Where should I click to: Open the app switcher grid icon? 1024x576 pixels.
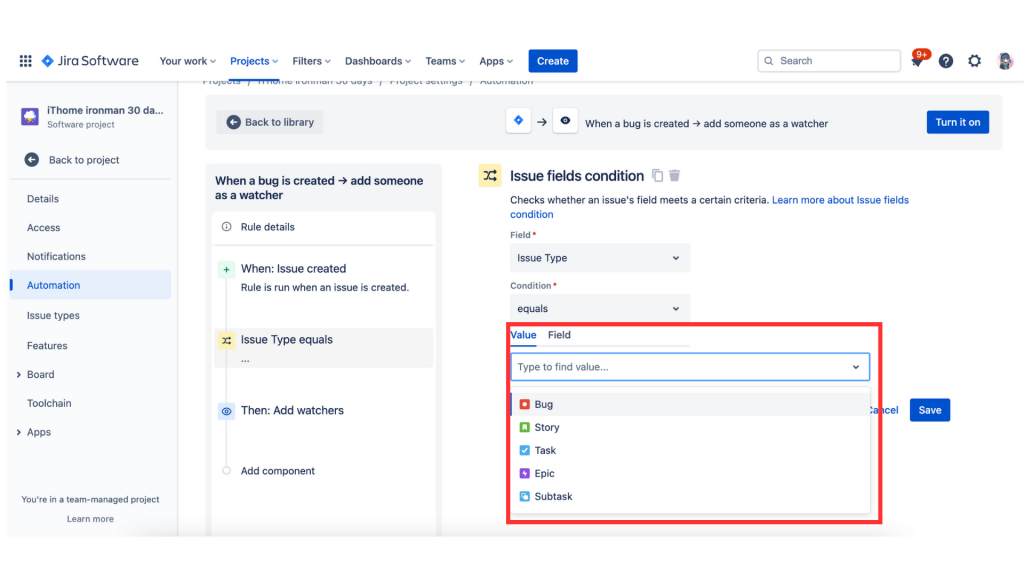(25, 61)
